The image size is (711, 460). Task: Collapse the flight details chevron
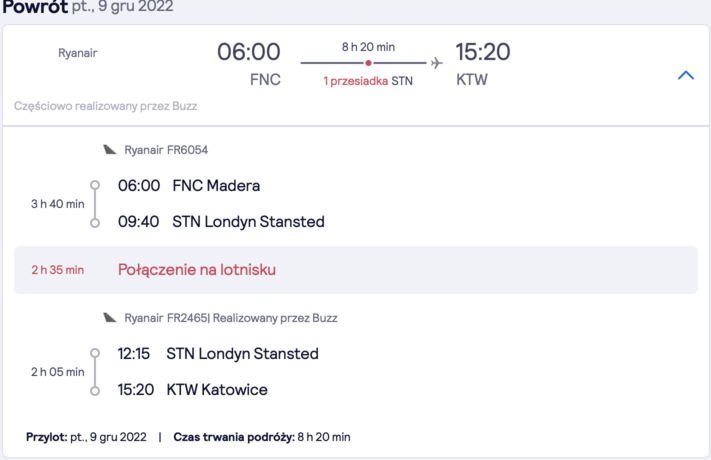686,75
